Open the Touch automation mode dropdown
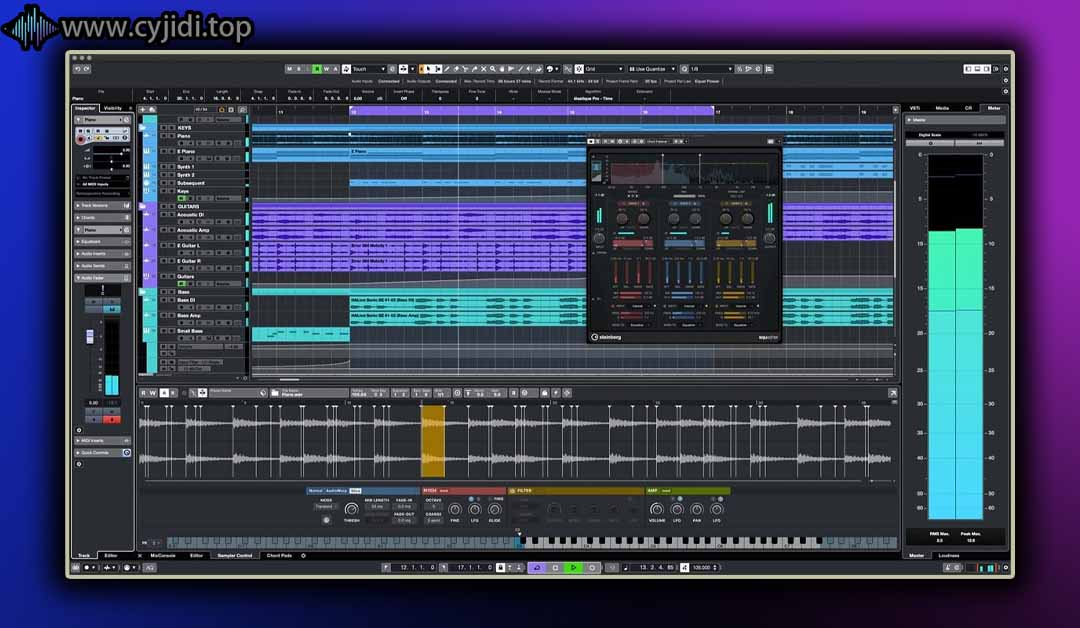Image resolution: width=1080 pixels, height=628 pixels. (x=368, y=69)
